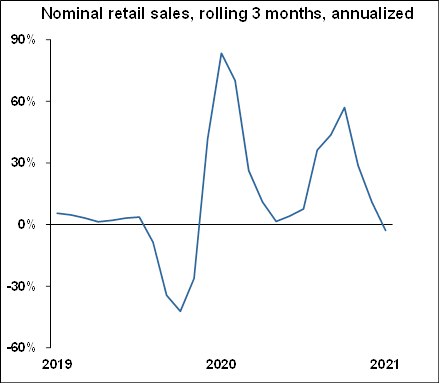Viewport: 440px width, 384px height.
Task: Click the -60% y-axis label
Action: [x=21, y=347]
